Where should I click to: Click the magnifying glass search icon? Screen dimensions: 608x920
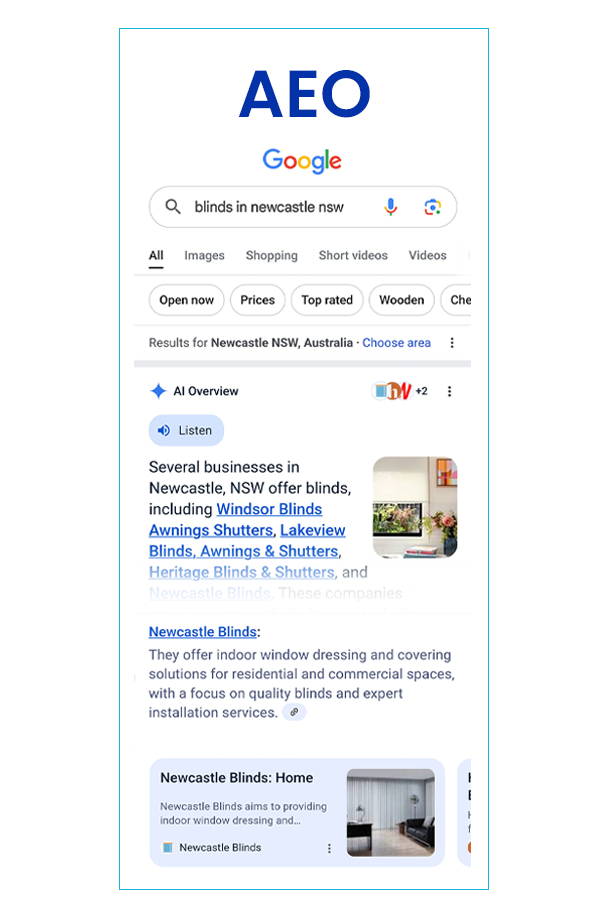click(173, 207)
